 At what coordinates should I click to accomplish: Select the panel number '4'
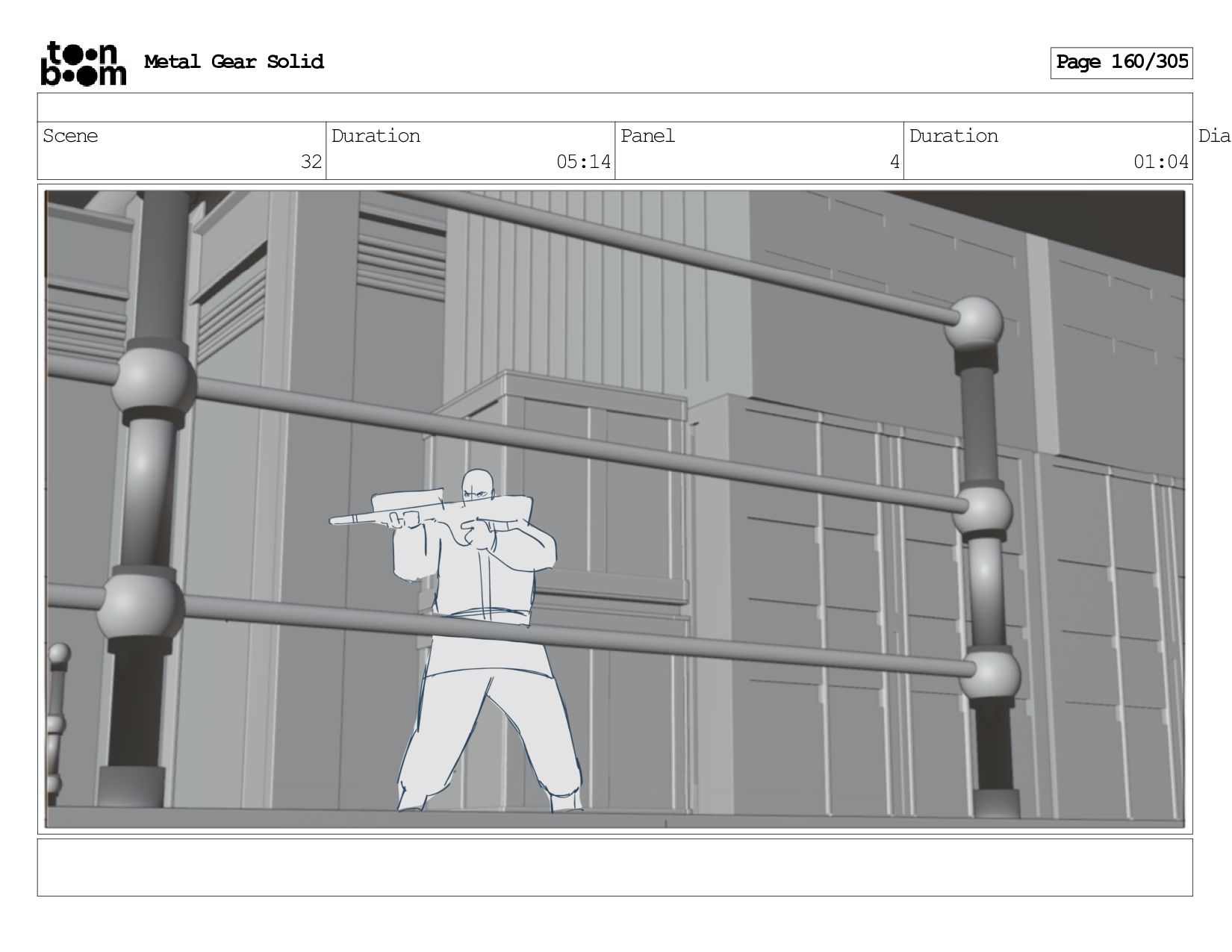(895, 162)
